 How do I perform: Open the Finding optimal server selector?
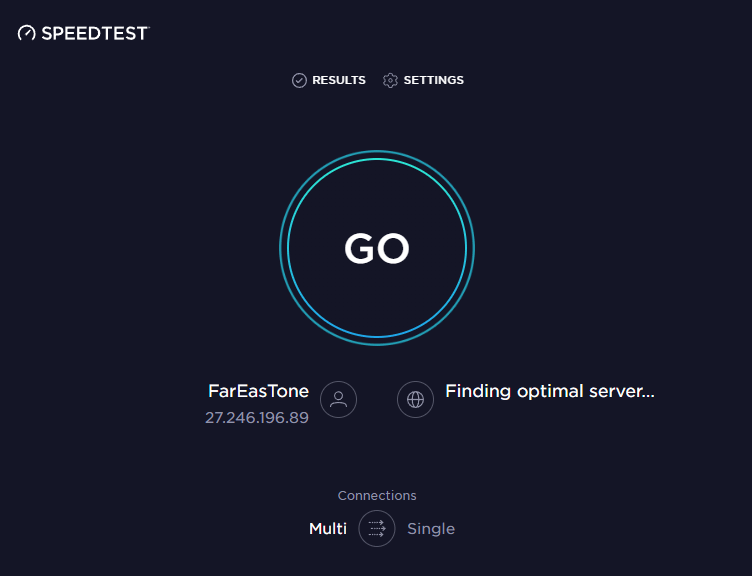tap(550, 391)
